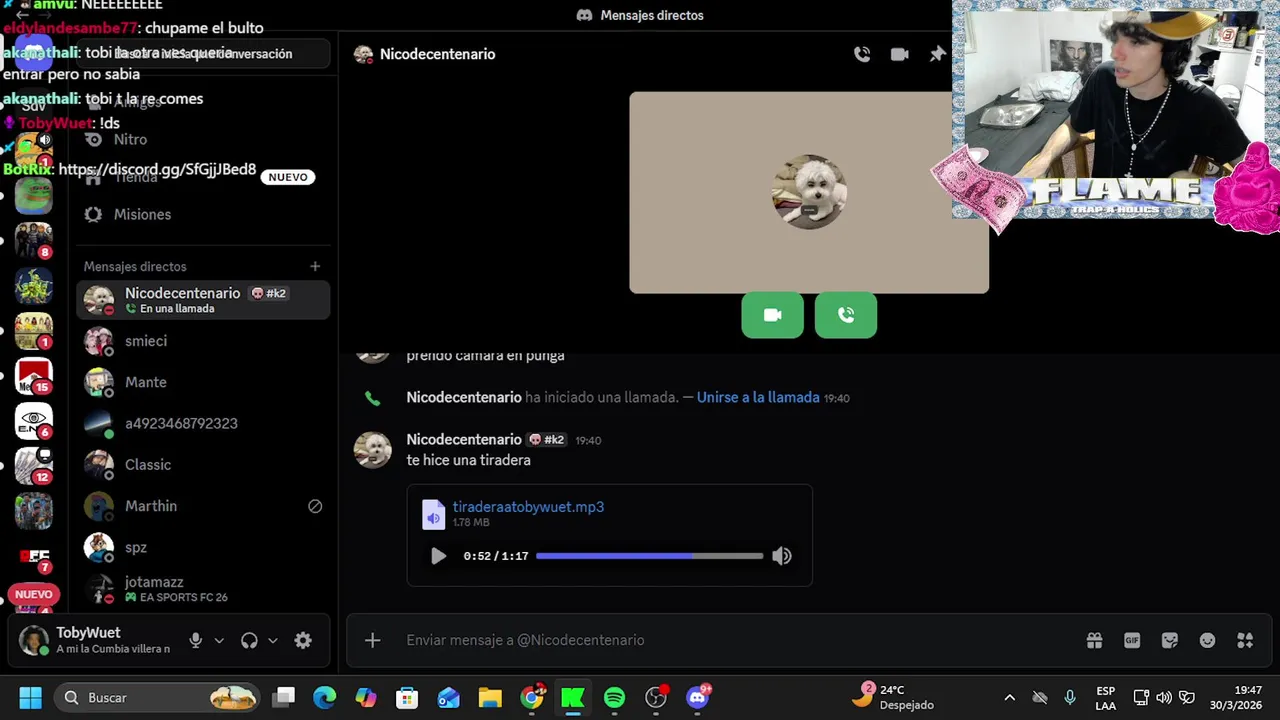Open output device options arrow beside headphones
Viewport: 1280px width, 720px height.
pyautogui.click(x=272, y=641)
